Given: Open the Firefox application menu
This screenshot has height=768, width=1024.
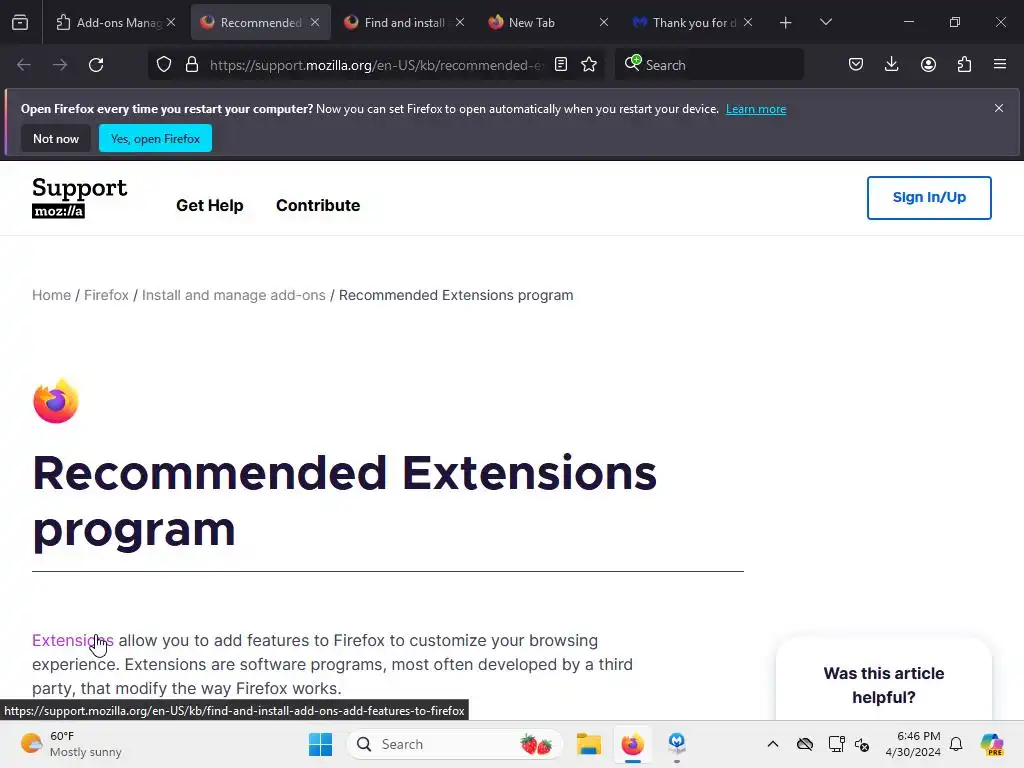Looking at the screenshot, I should pyautogui.click(x=1000, y=64).
